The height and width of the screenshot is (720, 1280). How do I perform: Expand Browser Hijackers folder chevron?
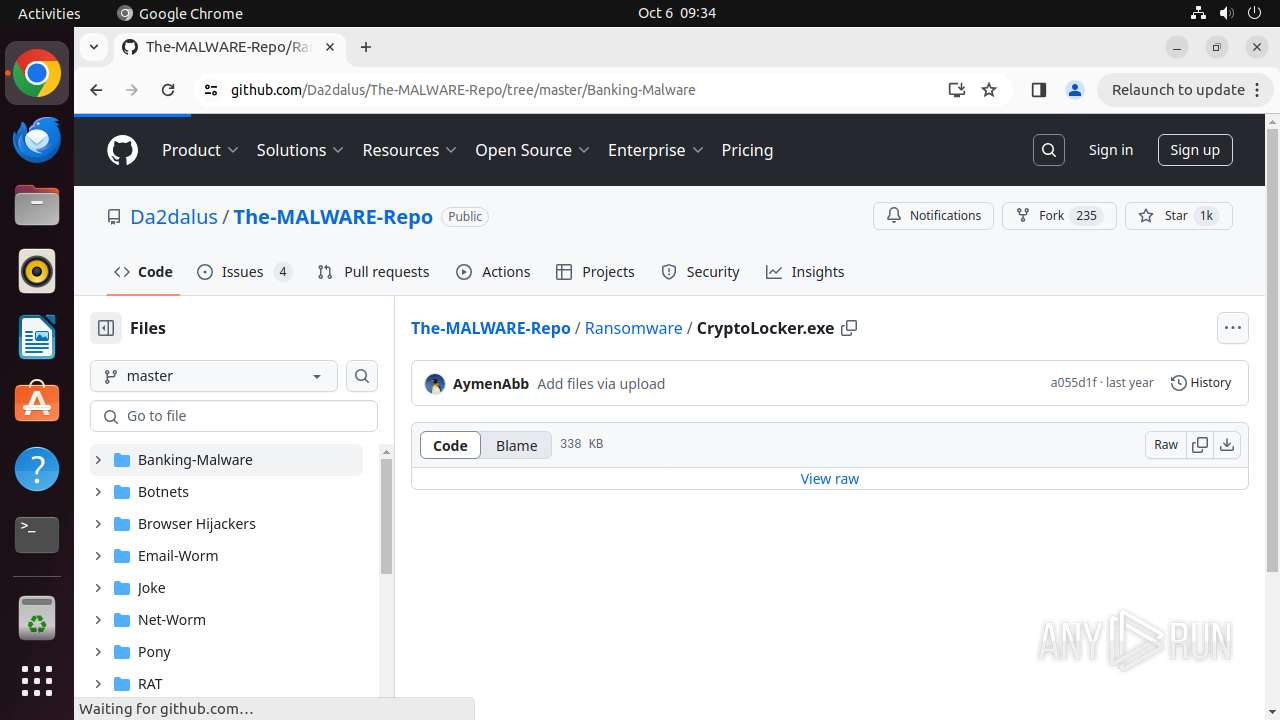click(98, 524)
